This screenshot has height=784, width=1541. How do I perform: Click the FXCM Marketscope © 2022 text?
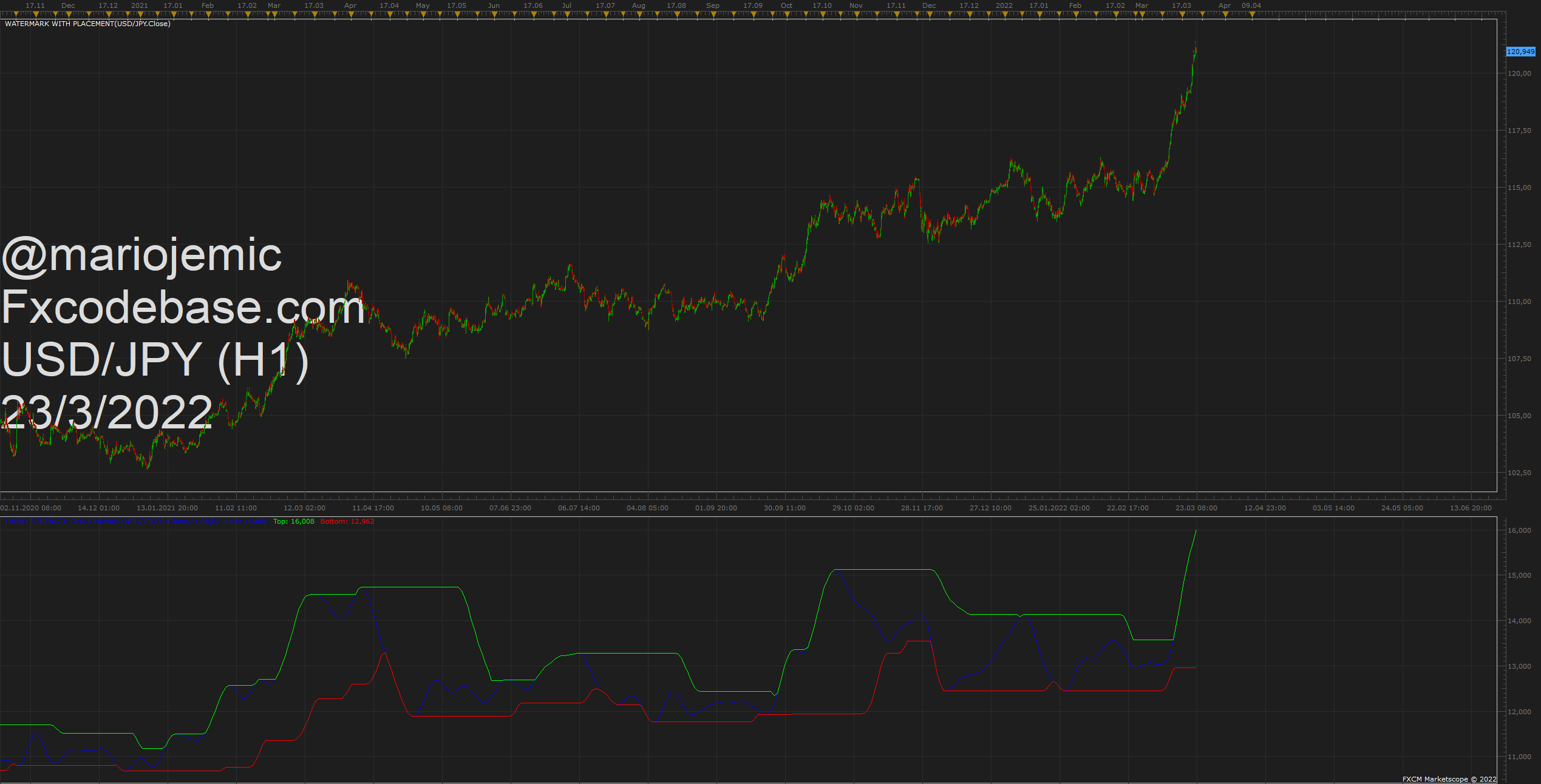(x=1449, y=779)
